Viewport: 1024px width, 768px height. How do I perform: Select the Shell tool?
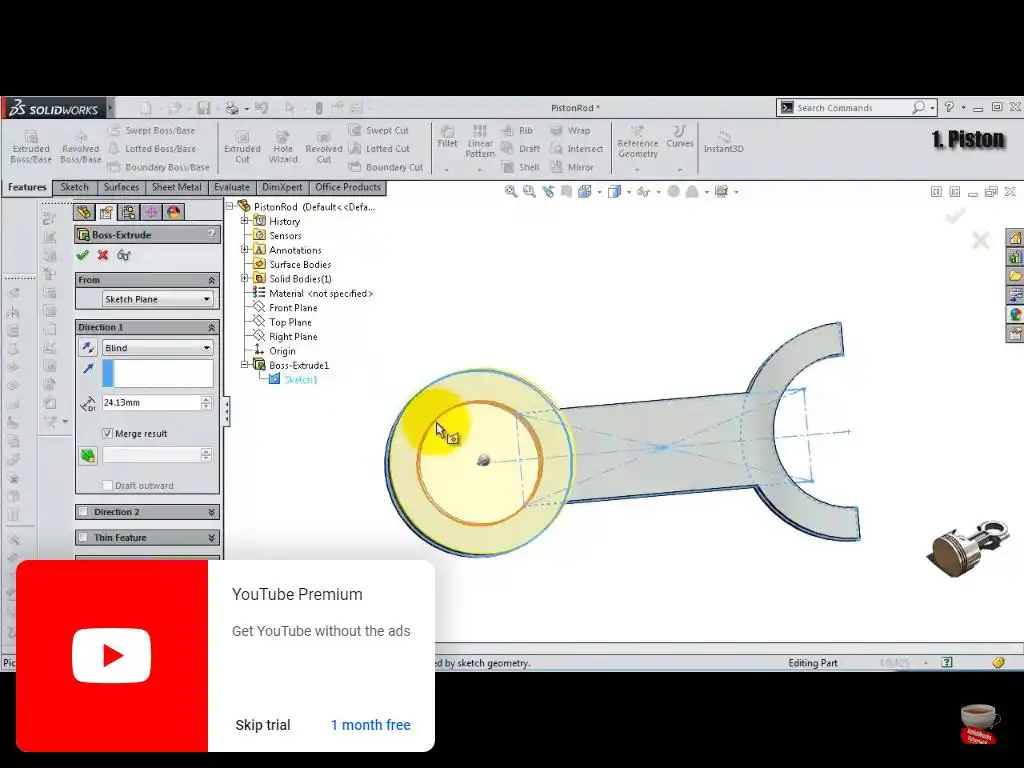[521, 167]
